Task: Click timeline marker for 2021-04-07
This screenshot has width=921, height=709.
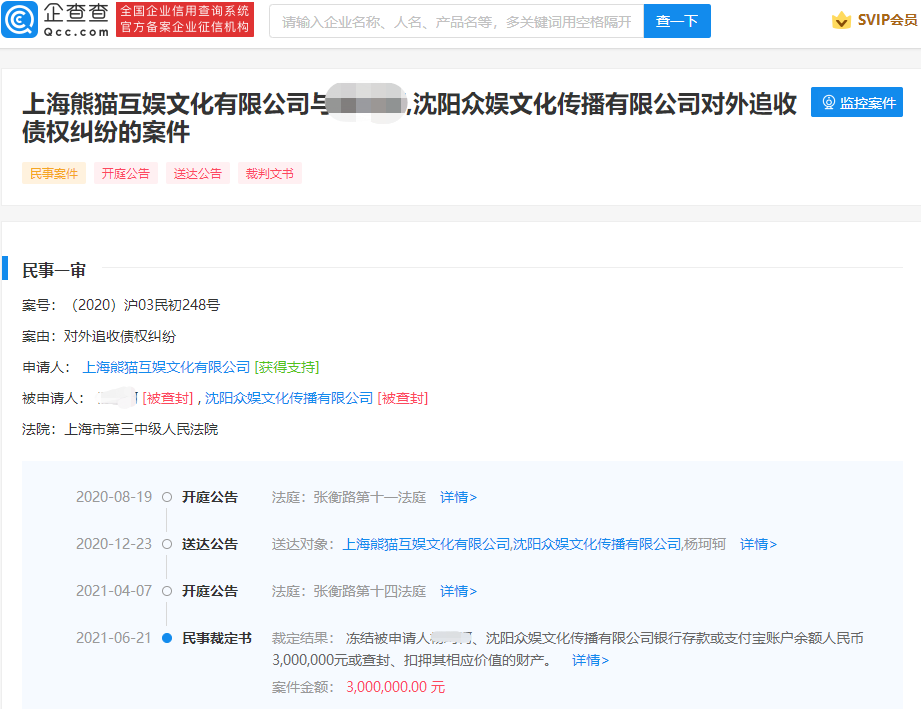Action: pyautogui.click(x=167, y=591)
